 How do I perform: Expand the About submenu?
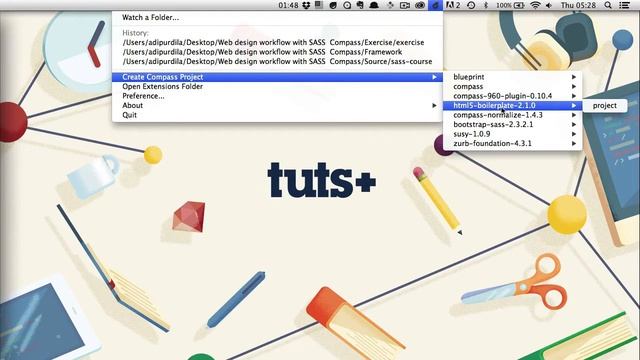[x=277, y=105]
